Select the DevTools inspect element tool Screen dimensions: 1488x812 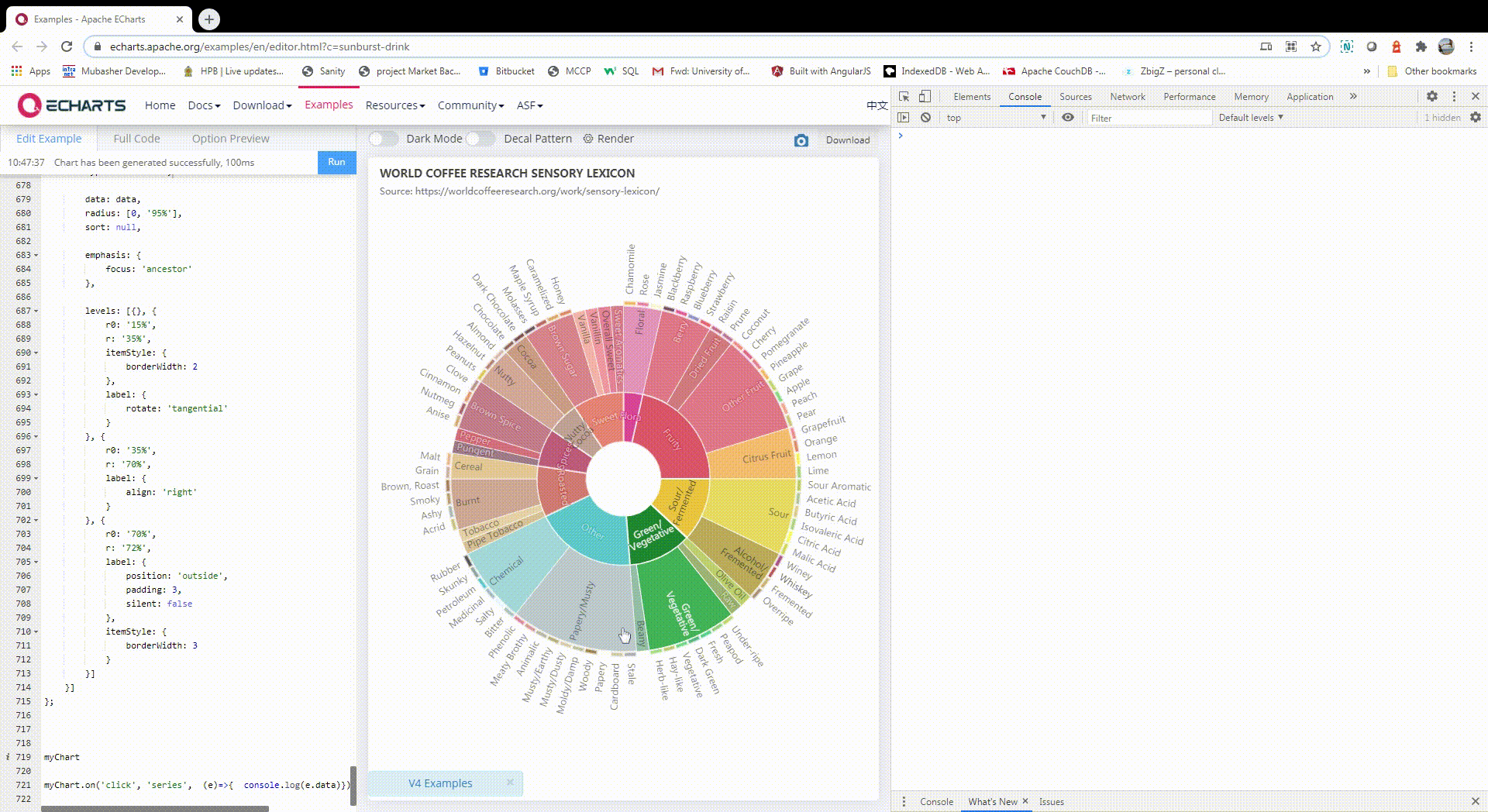click(904, 96)
